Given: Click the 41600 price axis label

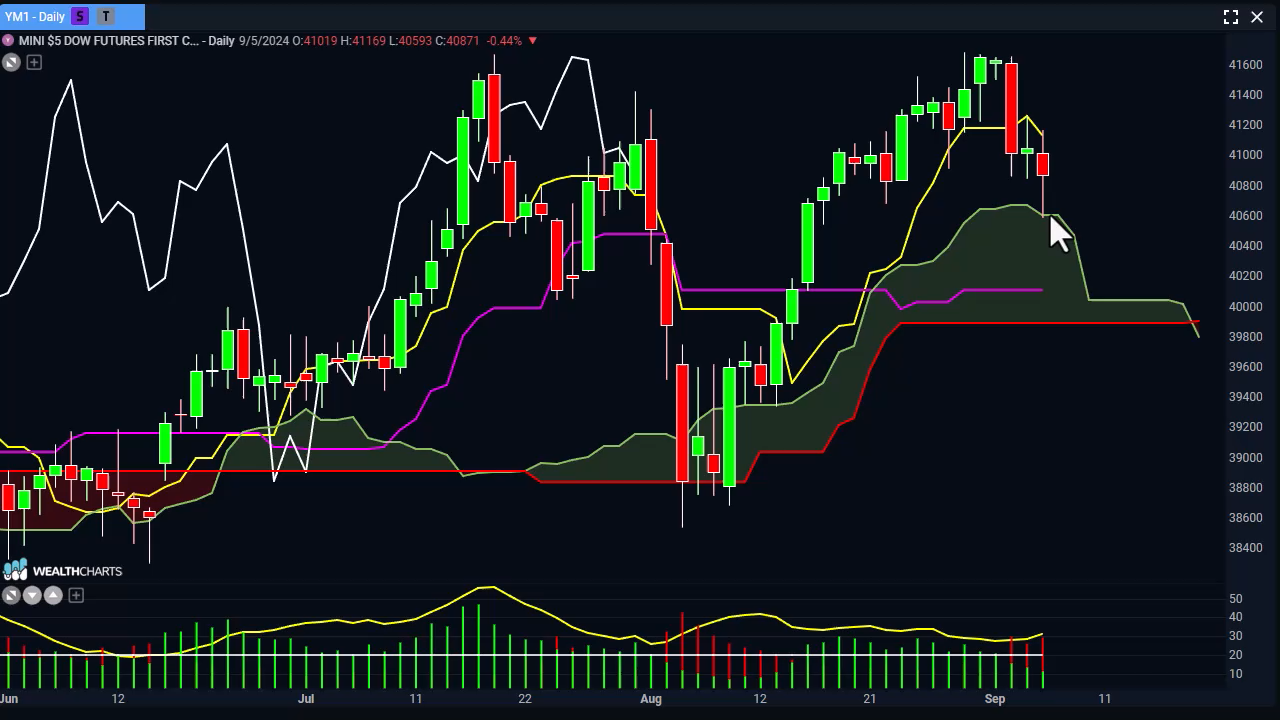Looking at the screenshot, I should (1245, 65).
